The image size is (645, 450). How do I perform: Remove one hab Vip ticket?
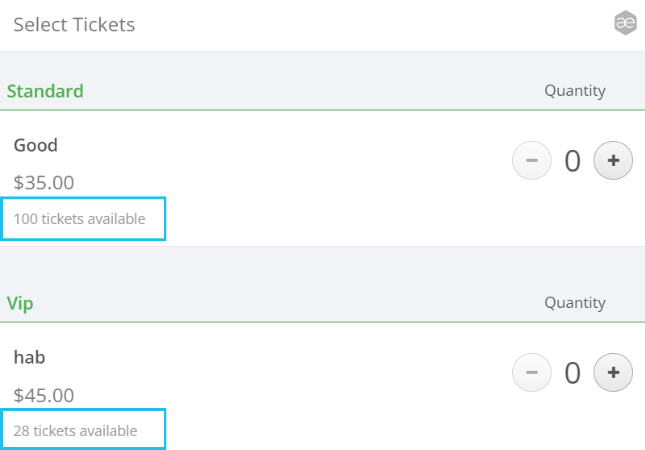point(532,373)
